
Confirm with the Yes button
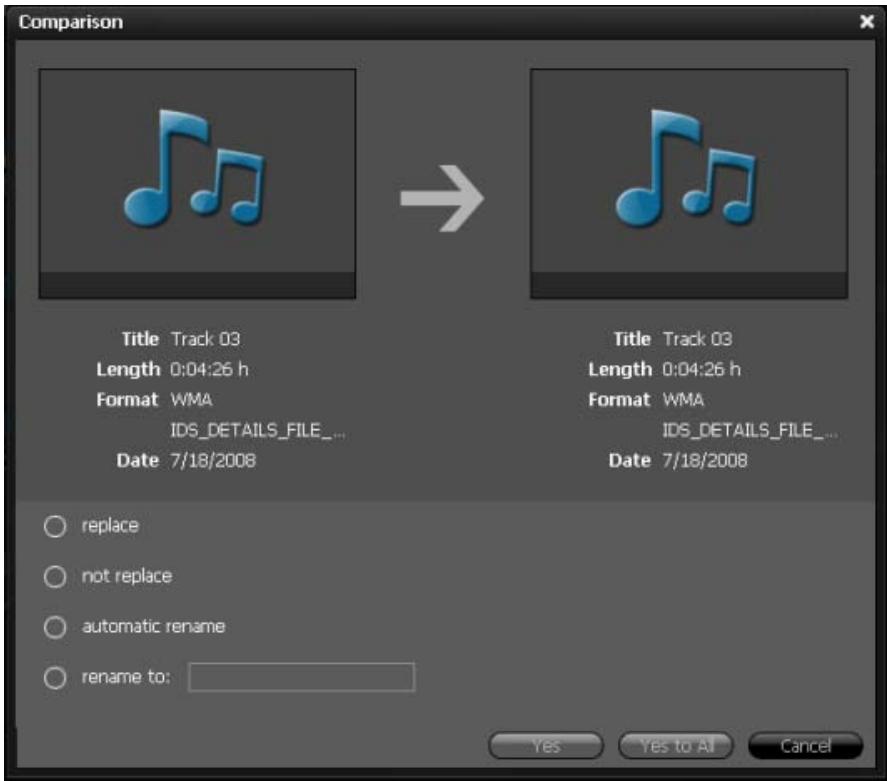pos(546,745)
